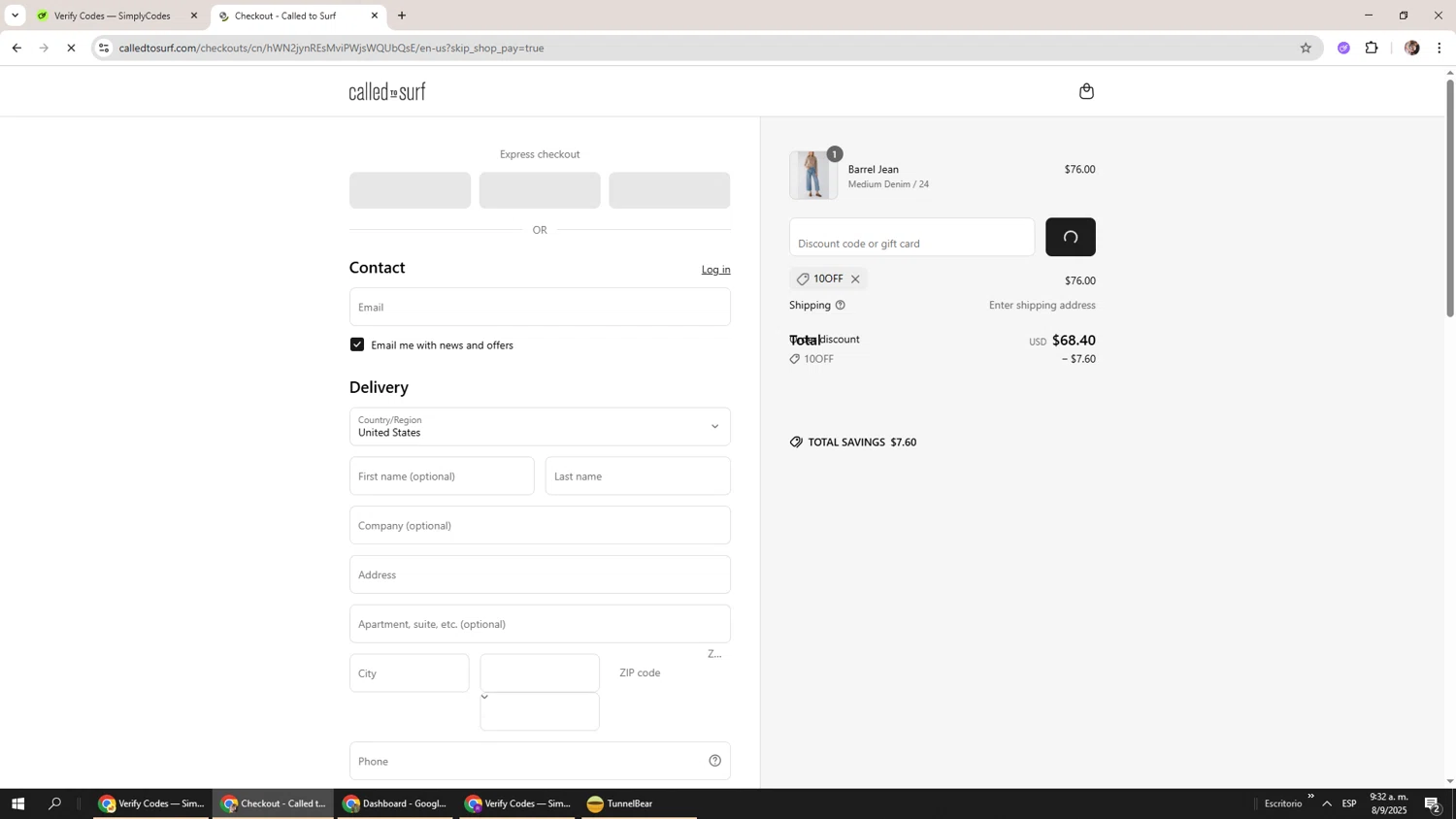Open Escritorio toolbar in taskbar
This screenshot has width=1456, height=819.
(1283, 803)
